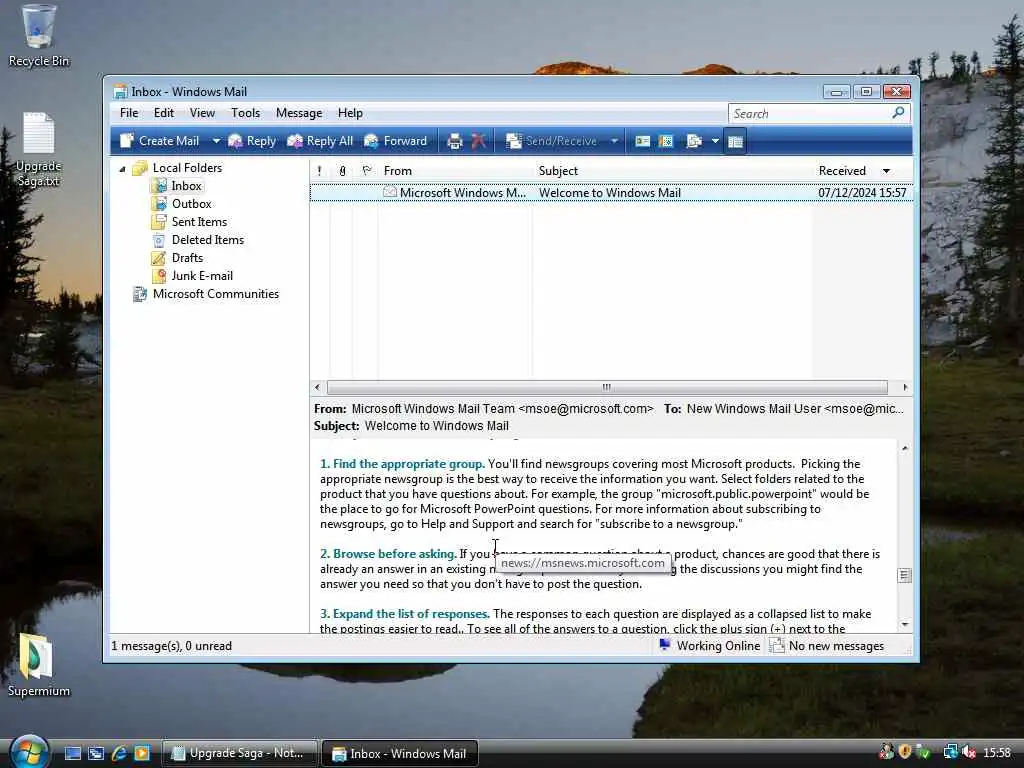The height and width of the screenshot is (768, 1024).
Task: Print the message using the printer icon
Action: (x=455, y=141)
